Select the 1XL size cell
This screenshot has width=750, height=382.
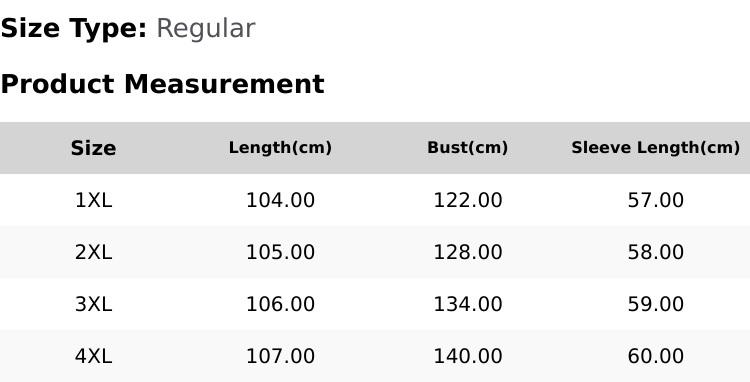(93, 200)
